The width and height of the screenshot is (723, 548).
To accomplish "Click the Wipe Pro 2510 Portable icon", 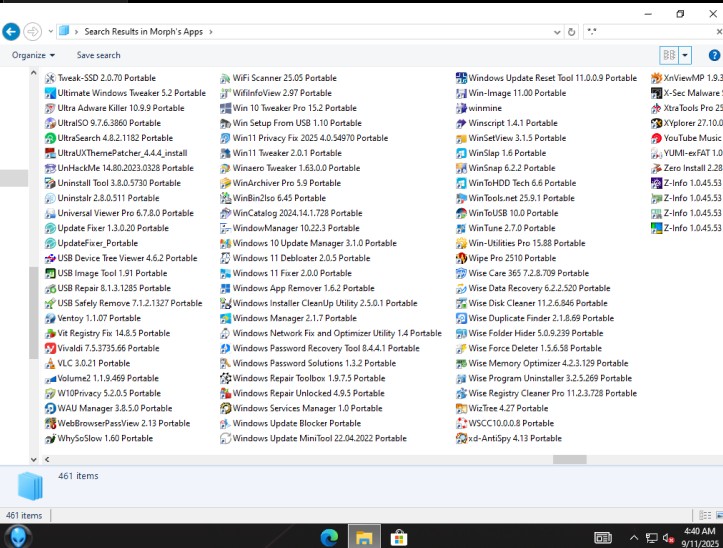I will tap(461, 258).
